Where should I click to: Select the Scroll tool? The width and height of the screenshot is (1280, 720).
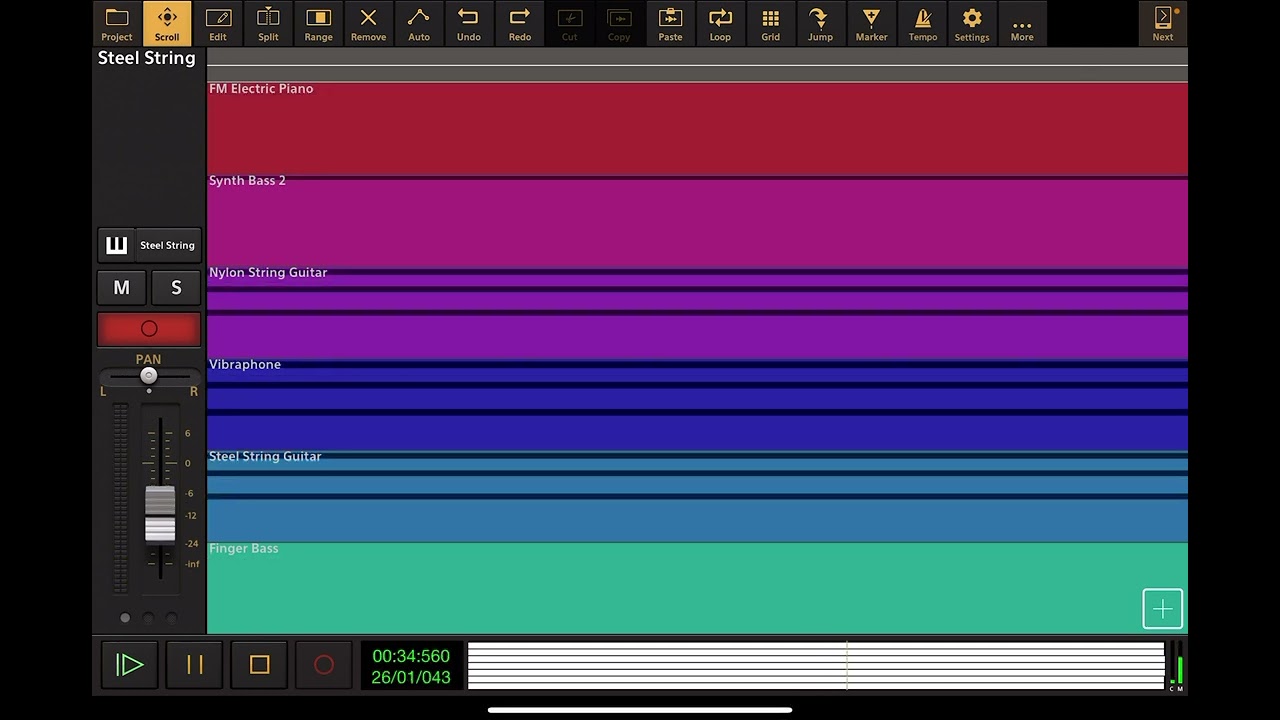click(167, 24)
